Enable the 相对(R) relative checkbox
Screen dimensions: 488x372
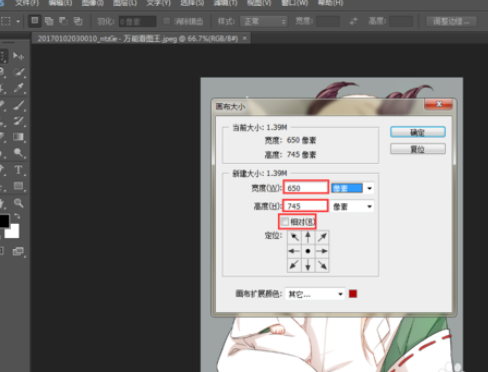pyautogui.click(x=284, y=221)
